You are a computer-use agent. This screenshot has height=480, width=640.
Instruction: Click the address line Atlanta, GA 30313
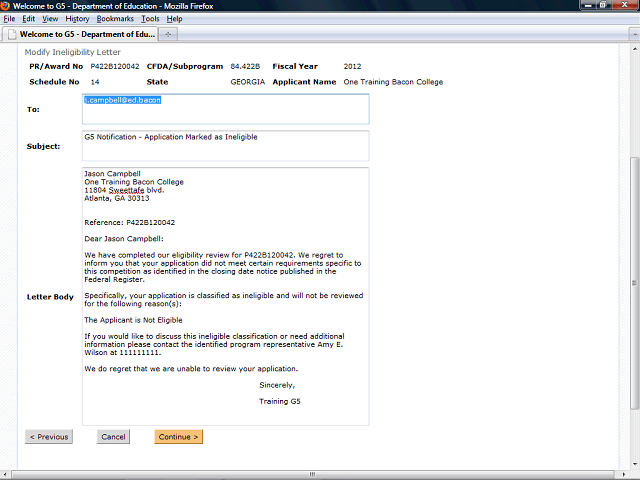click(x=117, y=198)
